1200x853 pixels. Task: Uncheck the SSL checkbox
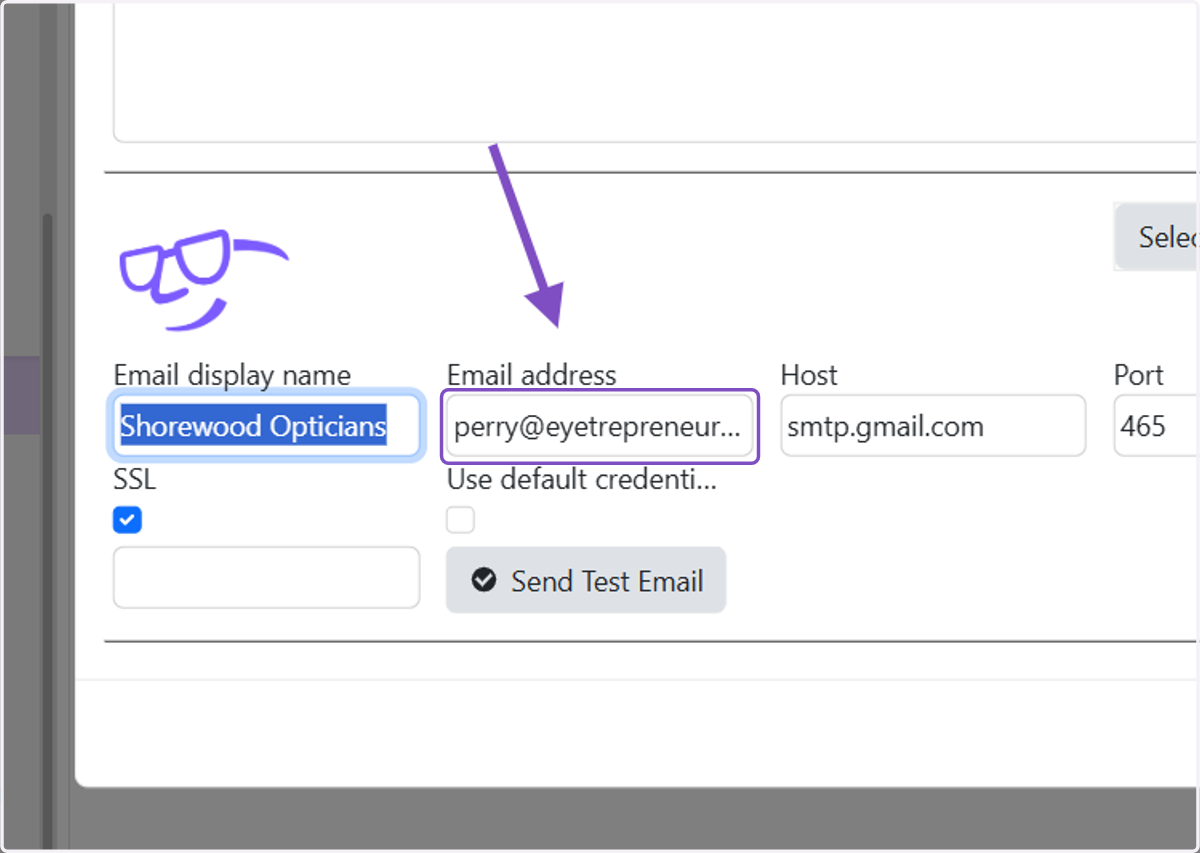click(x=128, y=520)
